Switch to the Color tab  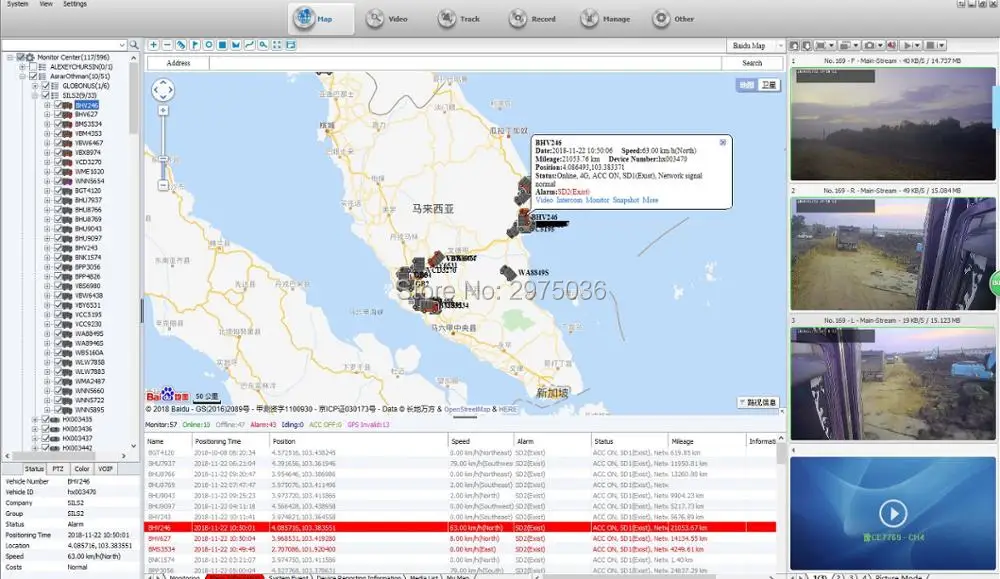tap(82, 469)
